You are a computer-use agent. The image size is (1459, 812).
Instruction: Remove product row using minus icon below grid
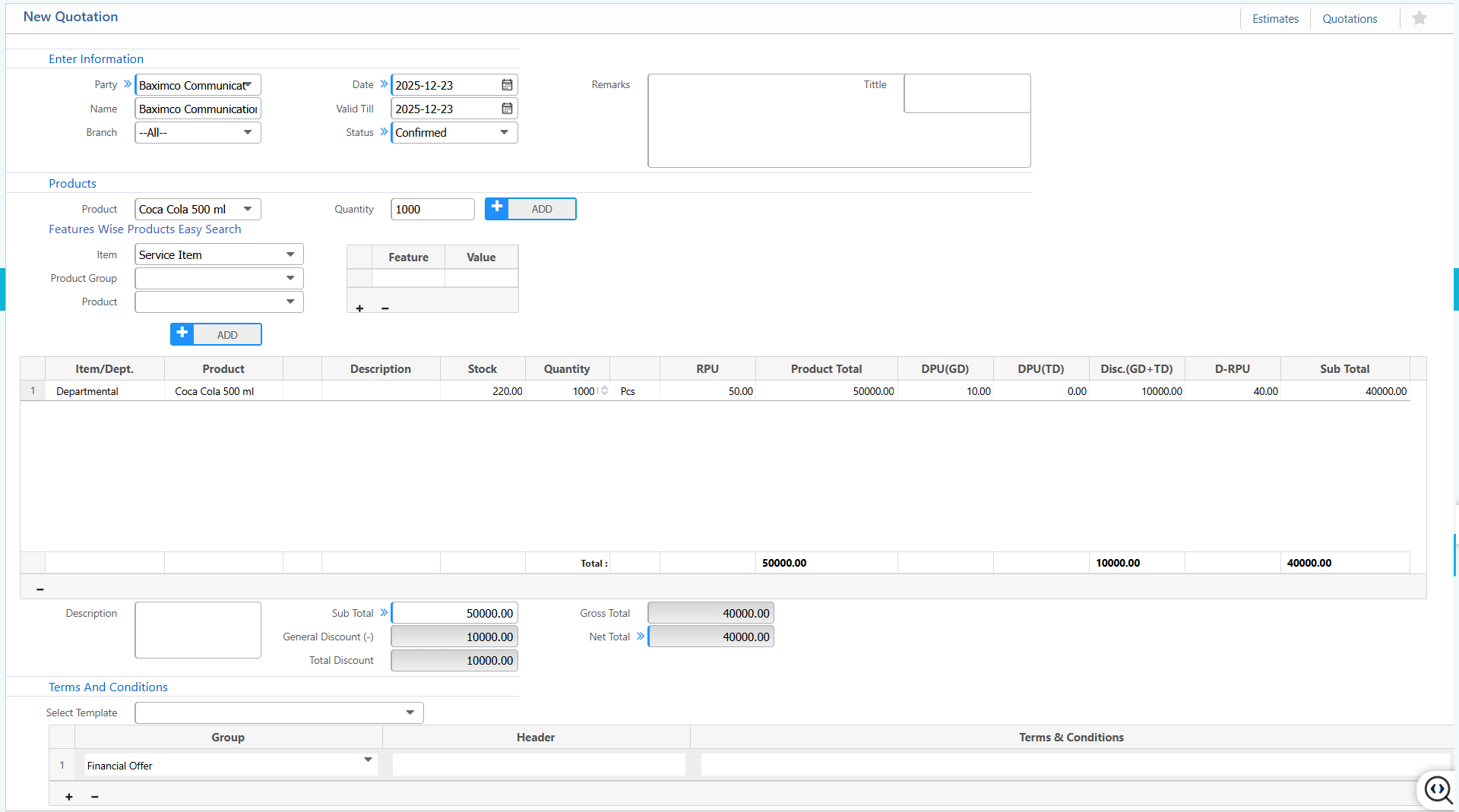pyautogui.click(x=40, y=589)
